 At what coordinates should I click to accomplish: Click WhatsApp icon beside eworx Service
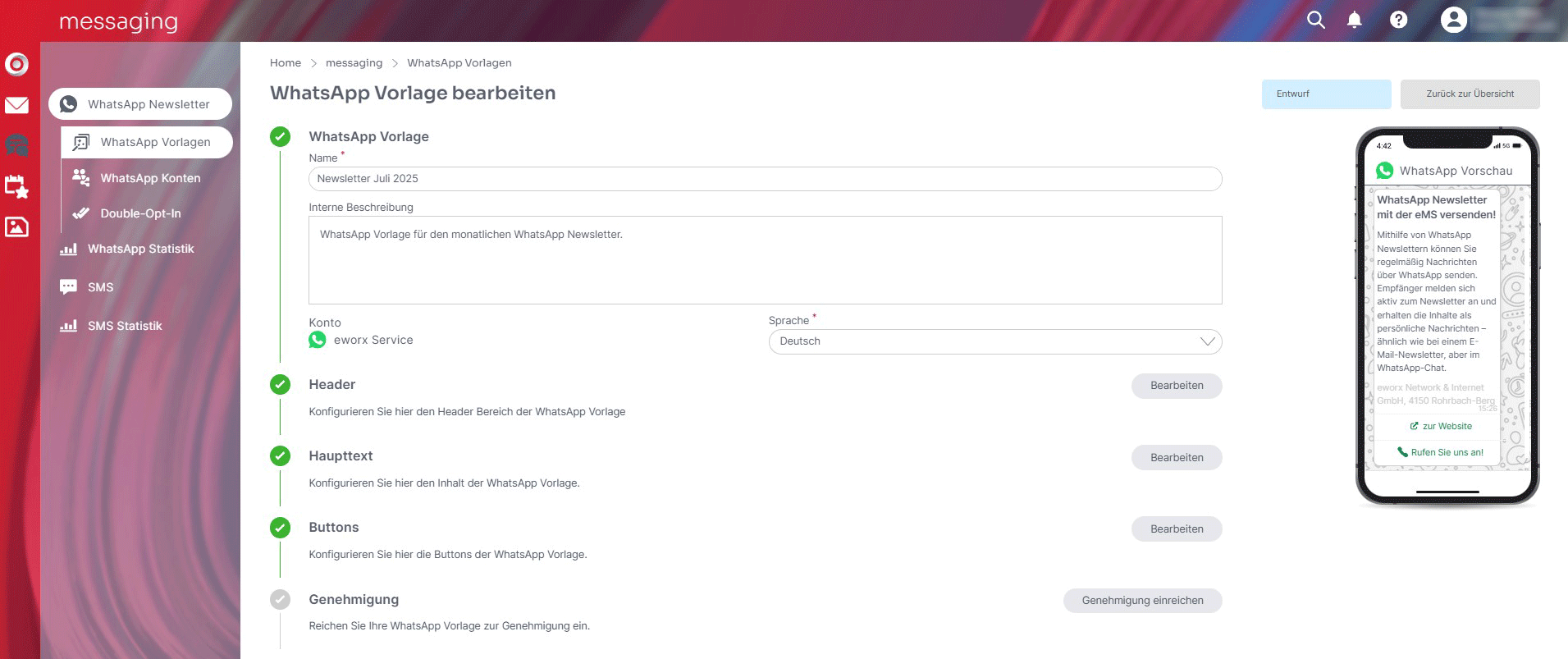(318, 340)
